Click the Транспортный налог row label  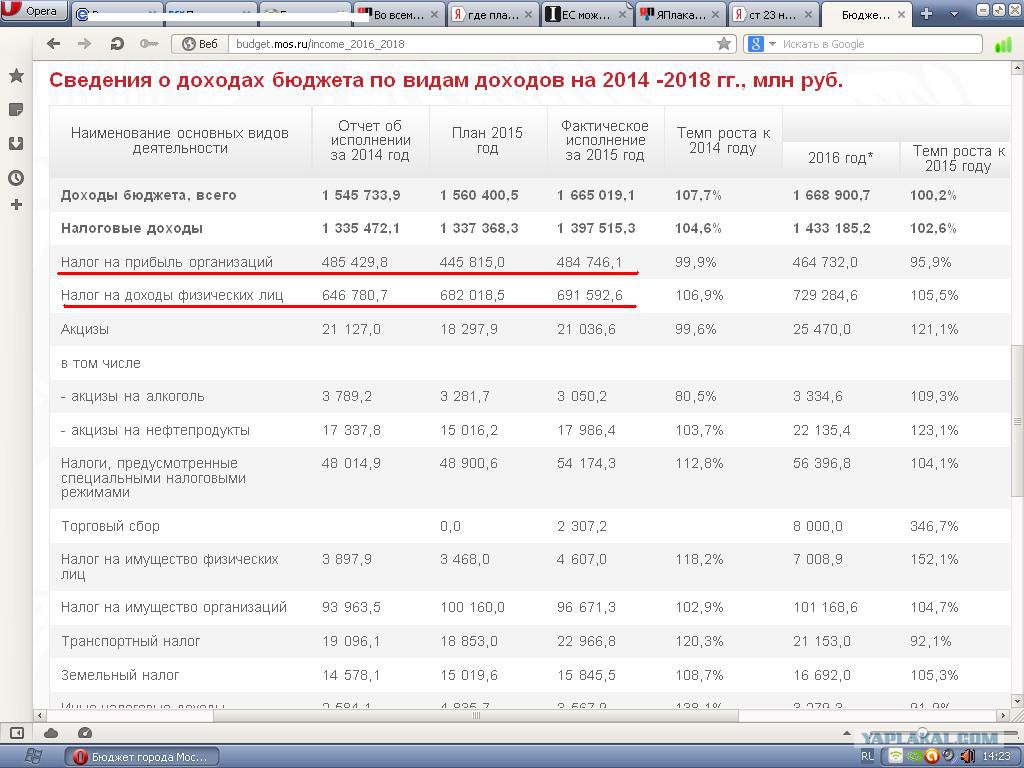click(131, 641)
